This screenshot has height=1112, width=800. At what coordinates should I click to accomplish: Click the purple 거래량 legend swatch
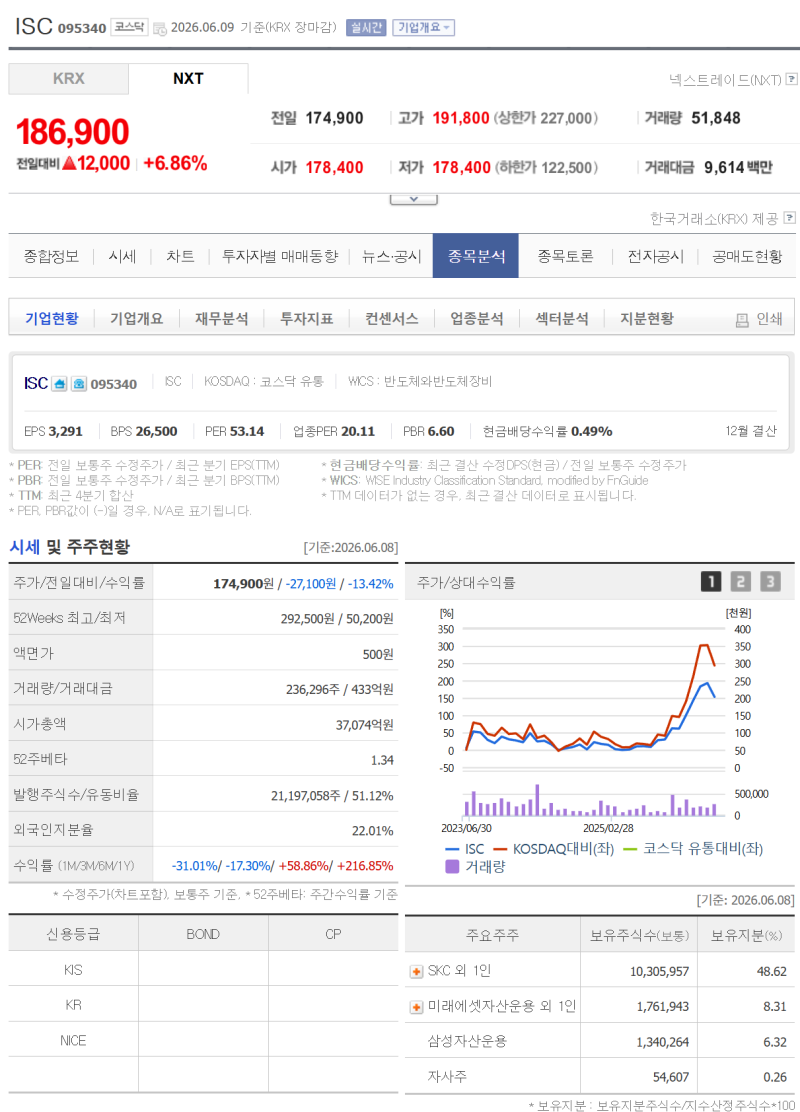[x=452, y=866]
